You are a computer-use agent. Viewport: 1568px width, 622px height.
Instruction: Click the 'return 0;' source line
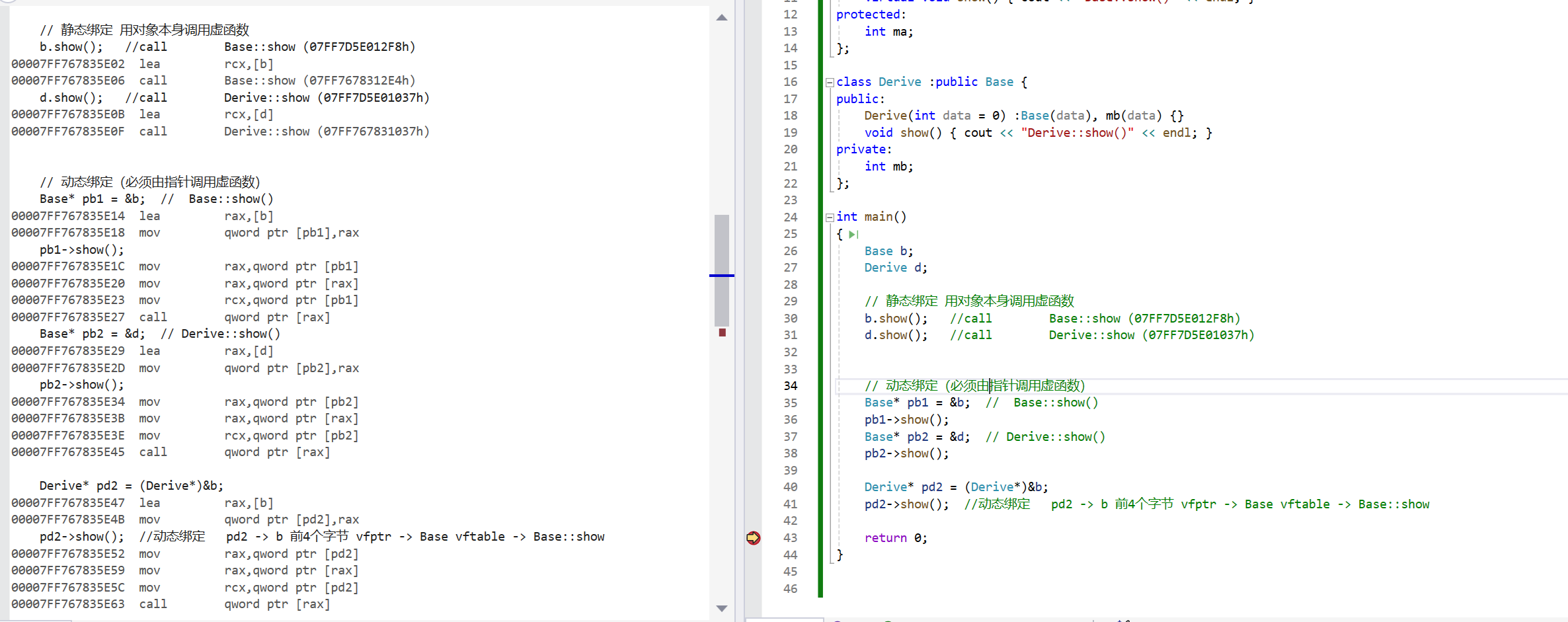[896, 538]
